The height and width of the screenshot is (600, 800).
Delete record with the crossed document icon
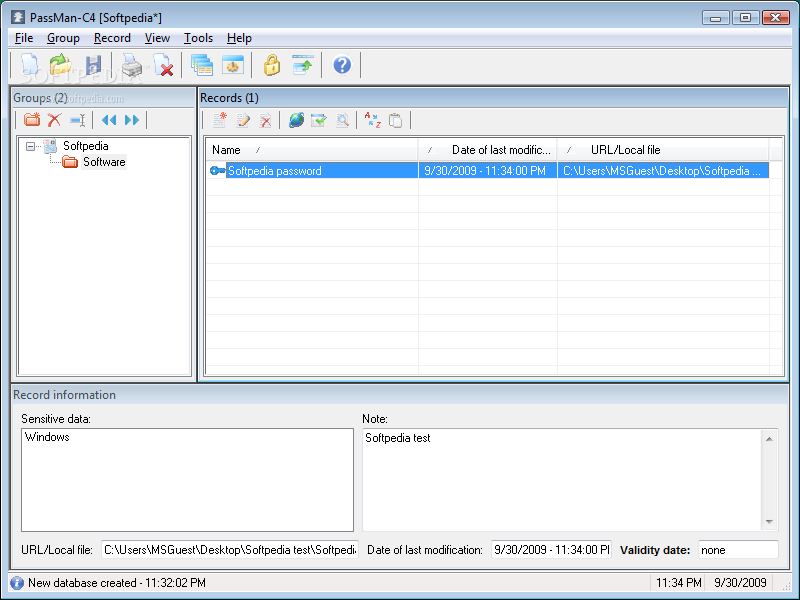tap(266, 120)
